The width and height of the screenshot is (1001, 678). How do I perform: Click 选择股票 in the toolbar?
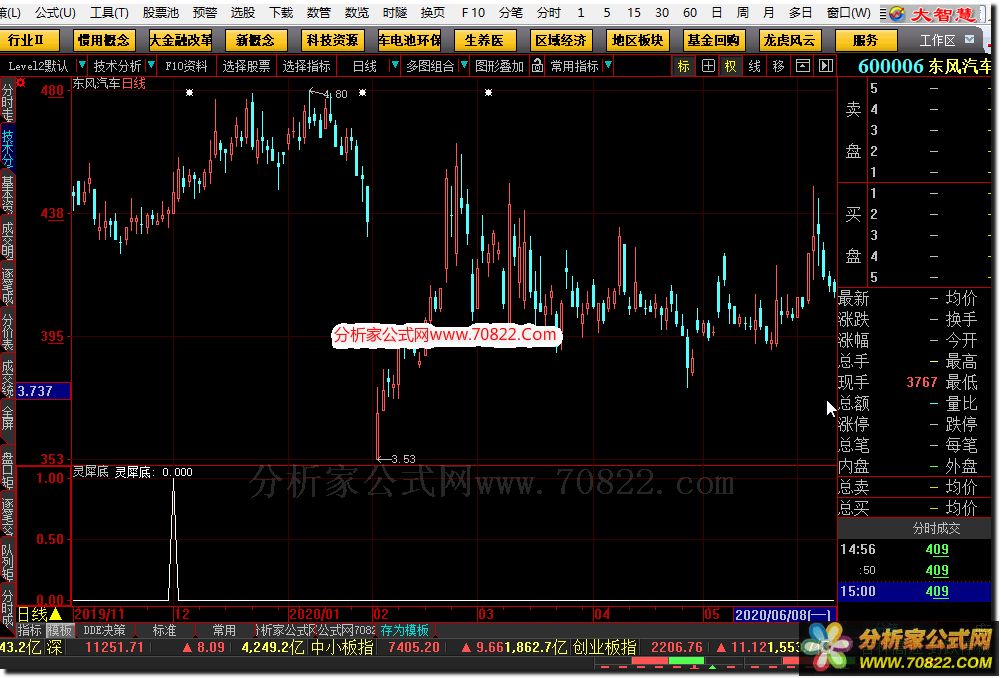coord(246,66)
